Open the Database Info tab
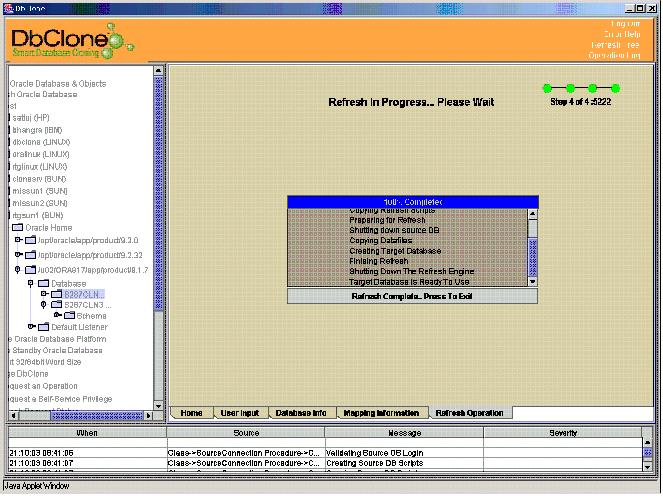 tap(301, 413)
